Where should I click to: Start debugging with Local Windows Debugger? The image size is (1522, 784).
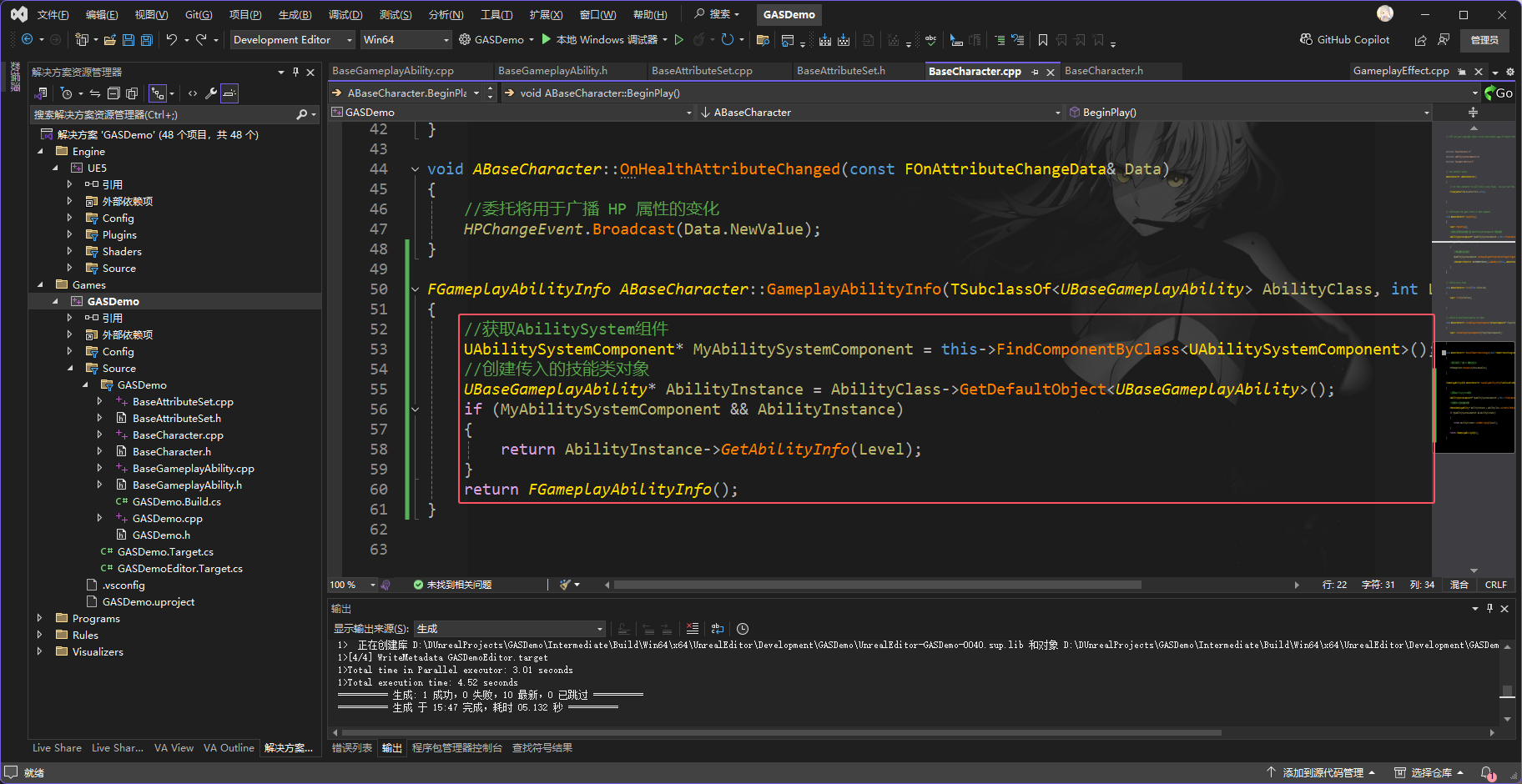click(599, 39)
